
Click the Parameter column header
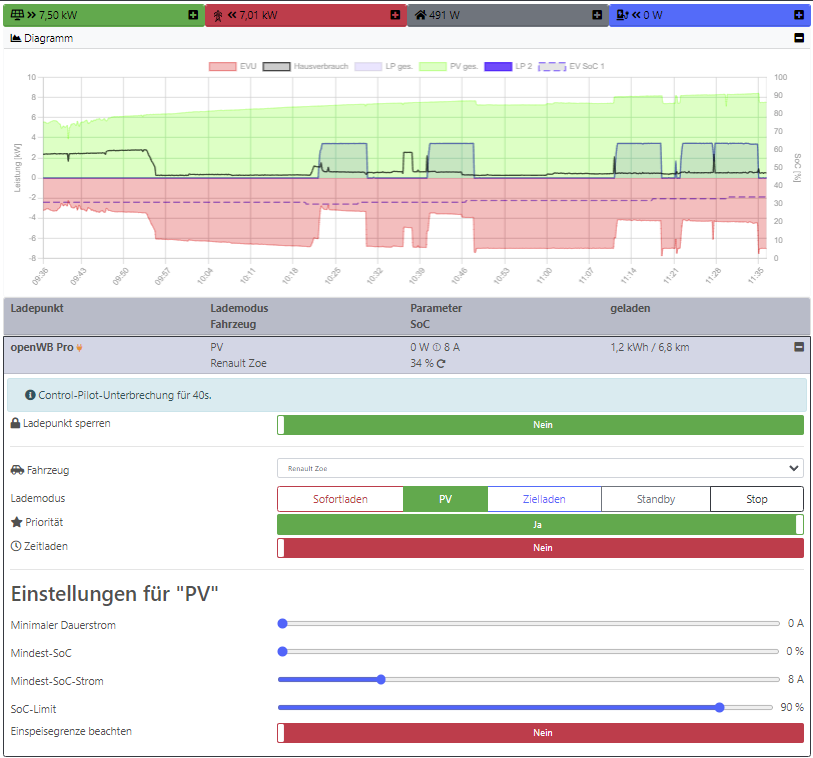click(436, 308)
